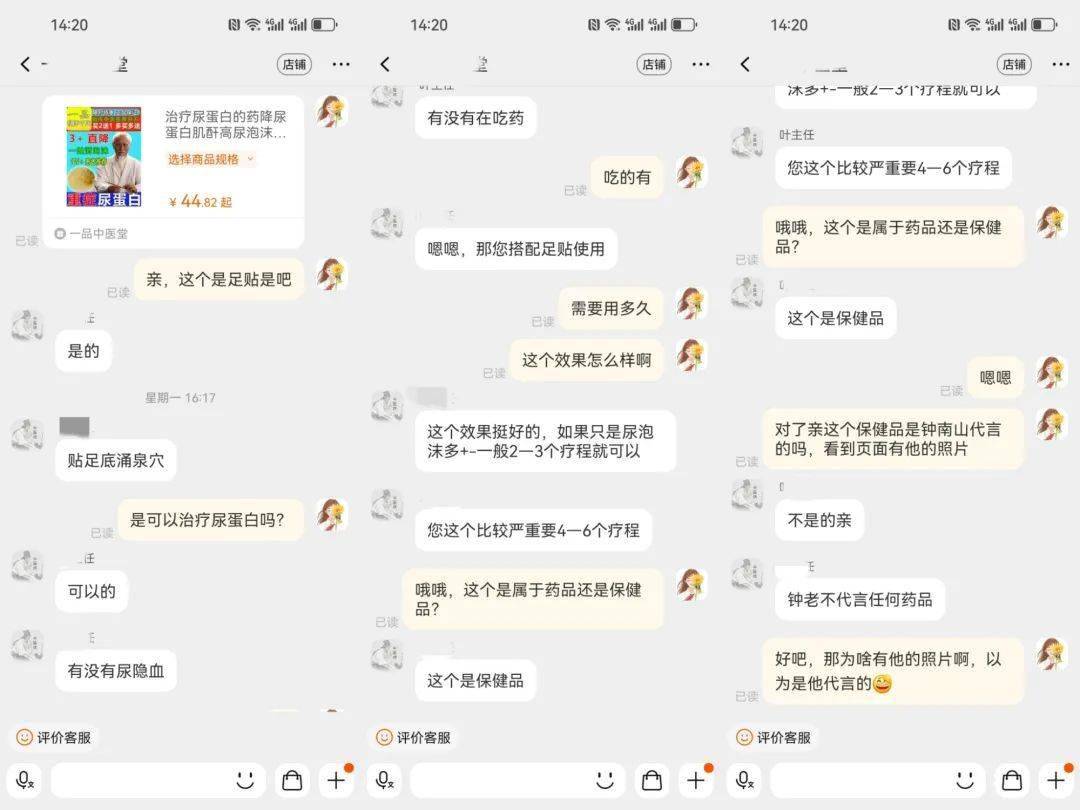The image size is (1080, 810).
Task: Tap the voice input icon in left chat
Action: pyautogui.click(x=25, y=780)
